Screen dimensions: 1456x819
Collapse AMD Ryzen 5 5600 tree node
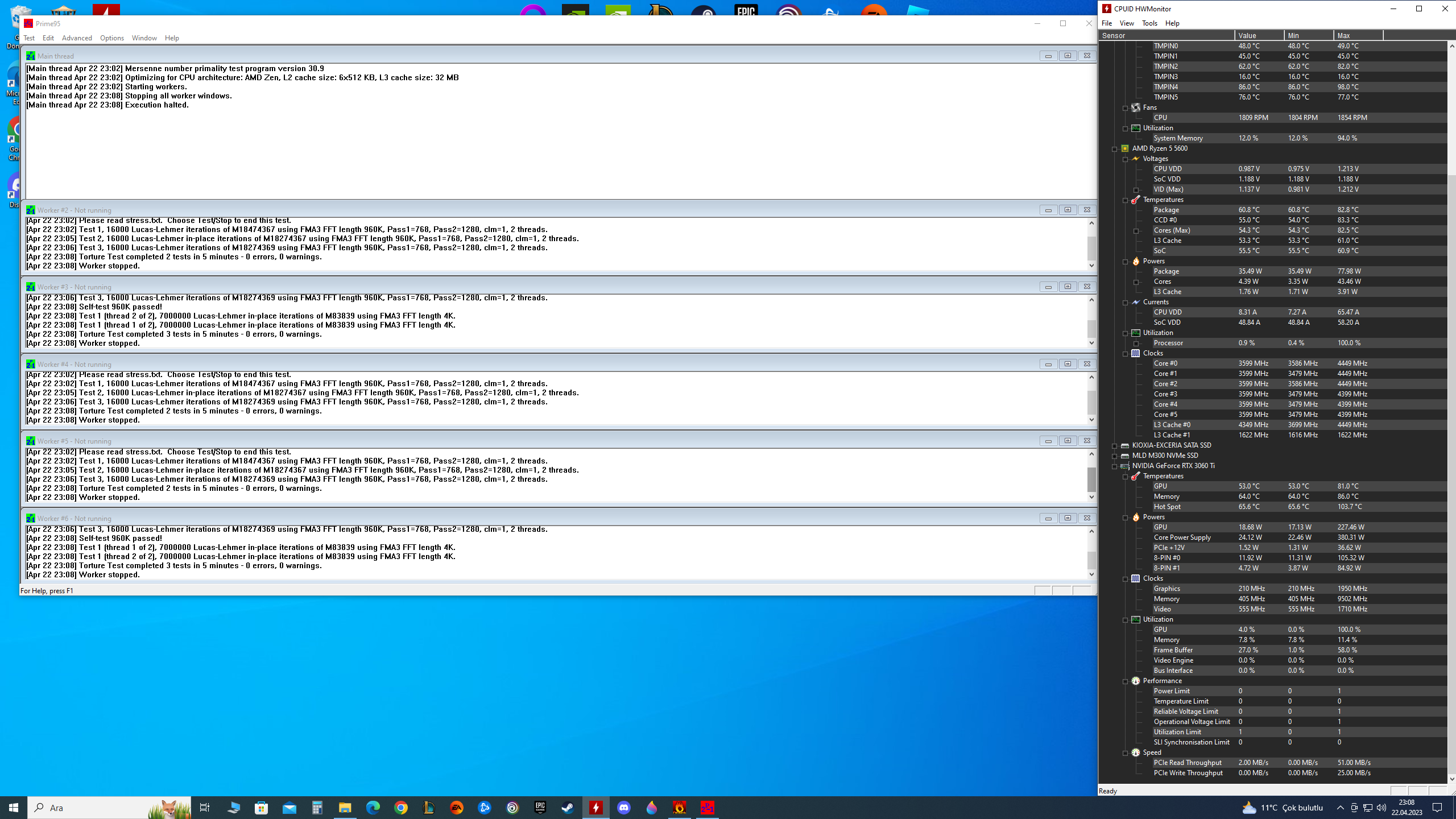pos(1115,149)
